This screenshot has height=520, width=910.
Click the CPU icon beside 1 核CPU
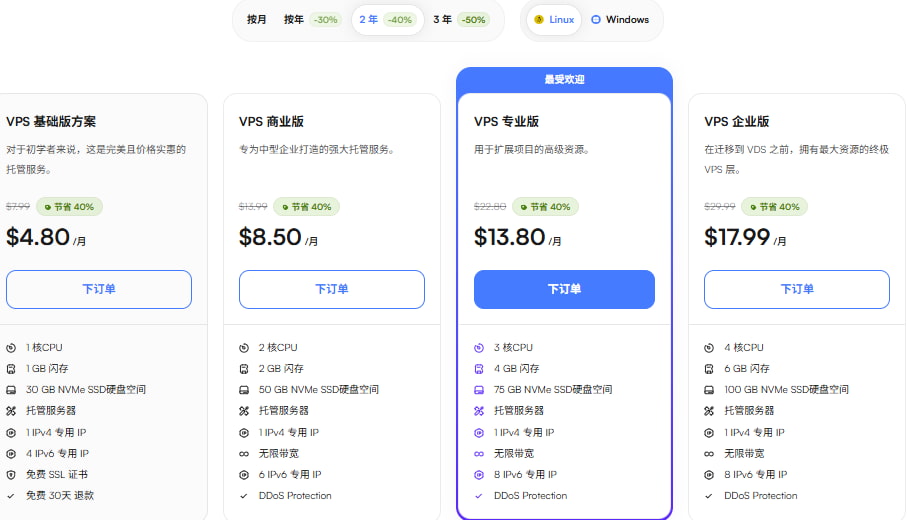(x=11, y=348)
